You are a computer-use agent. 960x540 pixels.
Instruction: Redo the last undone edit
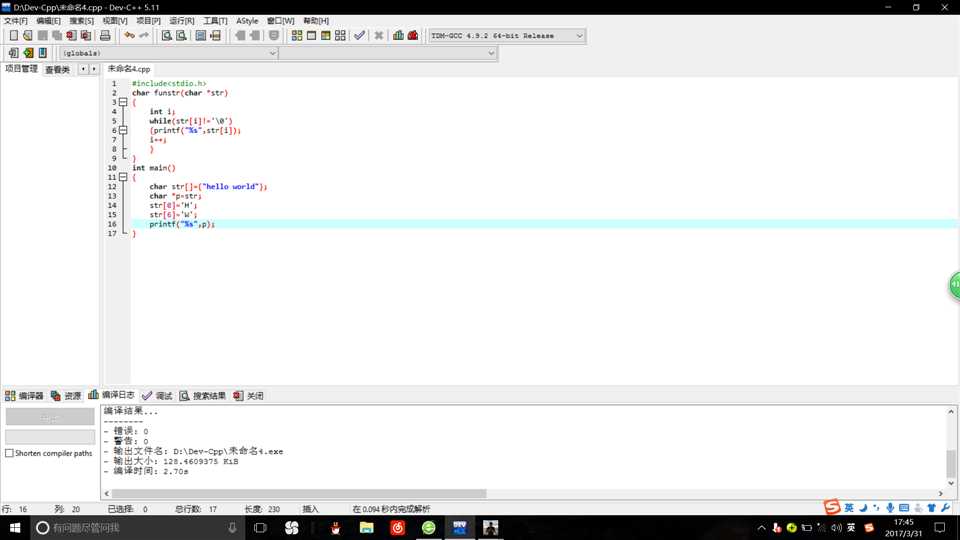(x=144, y=36)
